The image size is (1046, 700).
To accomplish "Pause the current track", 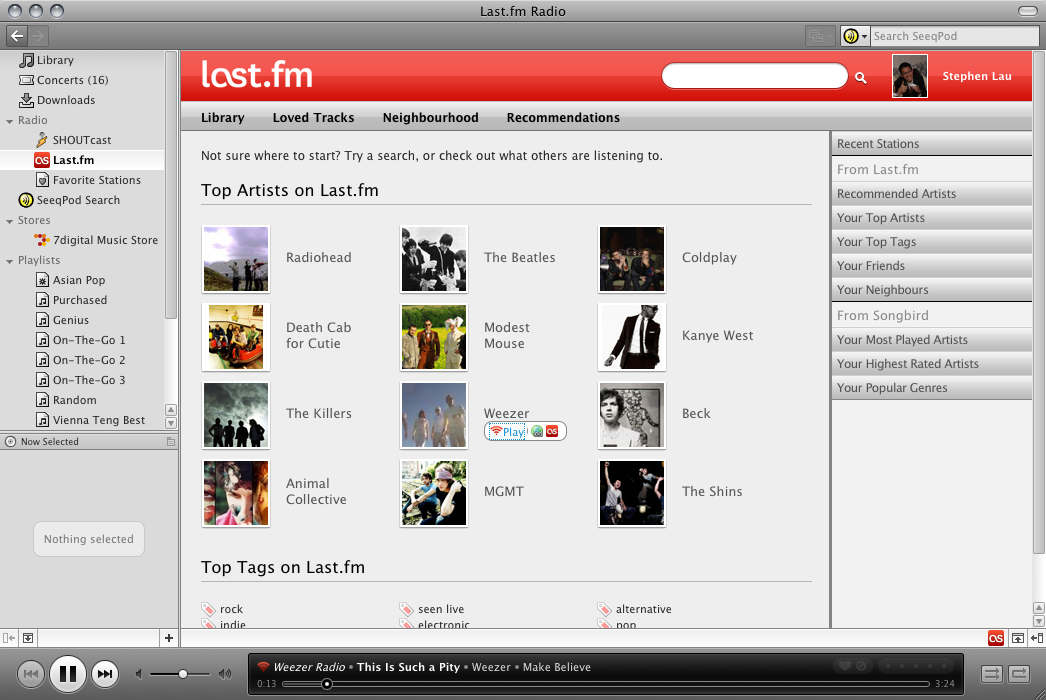I will point(67,674).
